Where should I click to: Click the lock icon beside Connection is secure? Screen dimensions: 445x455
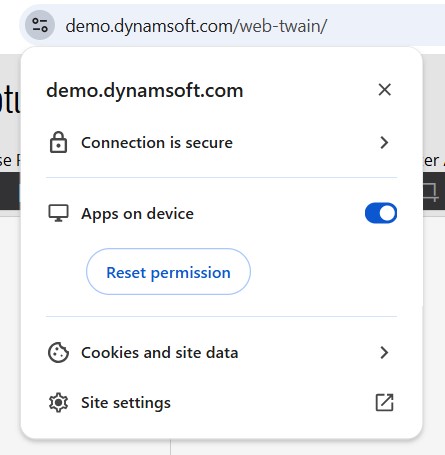[58, 142]
